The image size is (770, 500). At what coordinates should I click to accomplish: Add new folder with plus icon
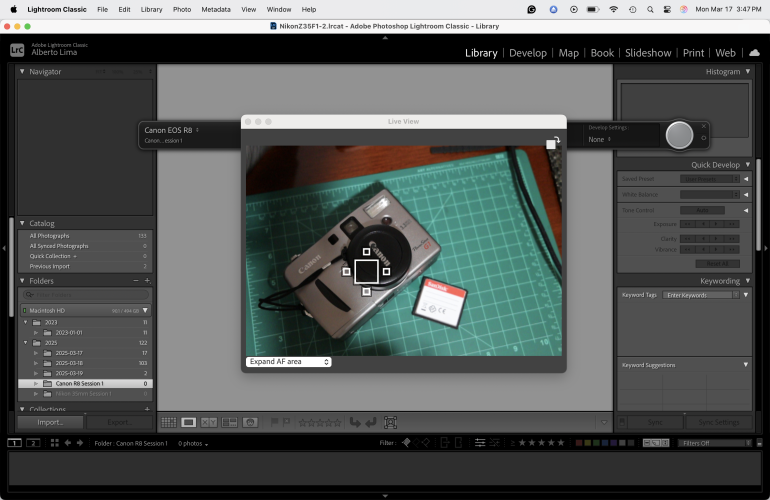pyautogui.click(x=147, y=281)
